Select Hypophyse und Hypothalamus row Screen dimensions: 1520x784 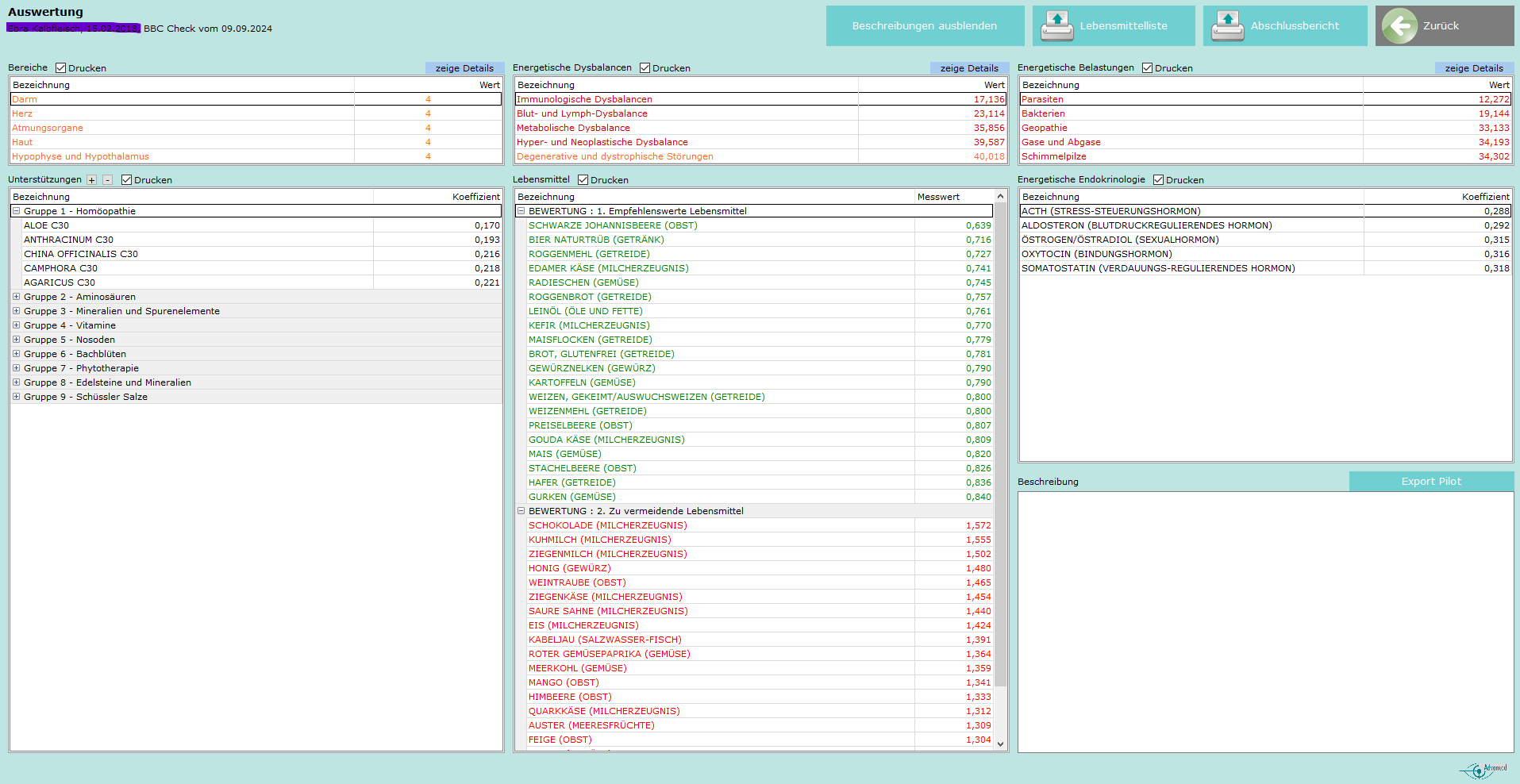click(256, 156)
